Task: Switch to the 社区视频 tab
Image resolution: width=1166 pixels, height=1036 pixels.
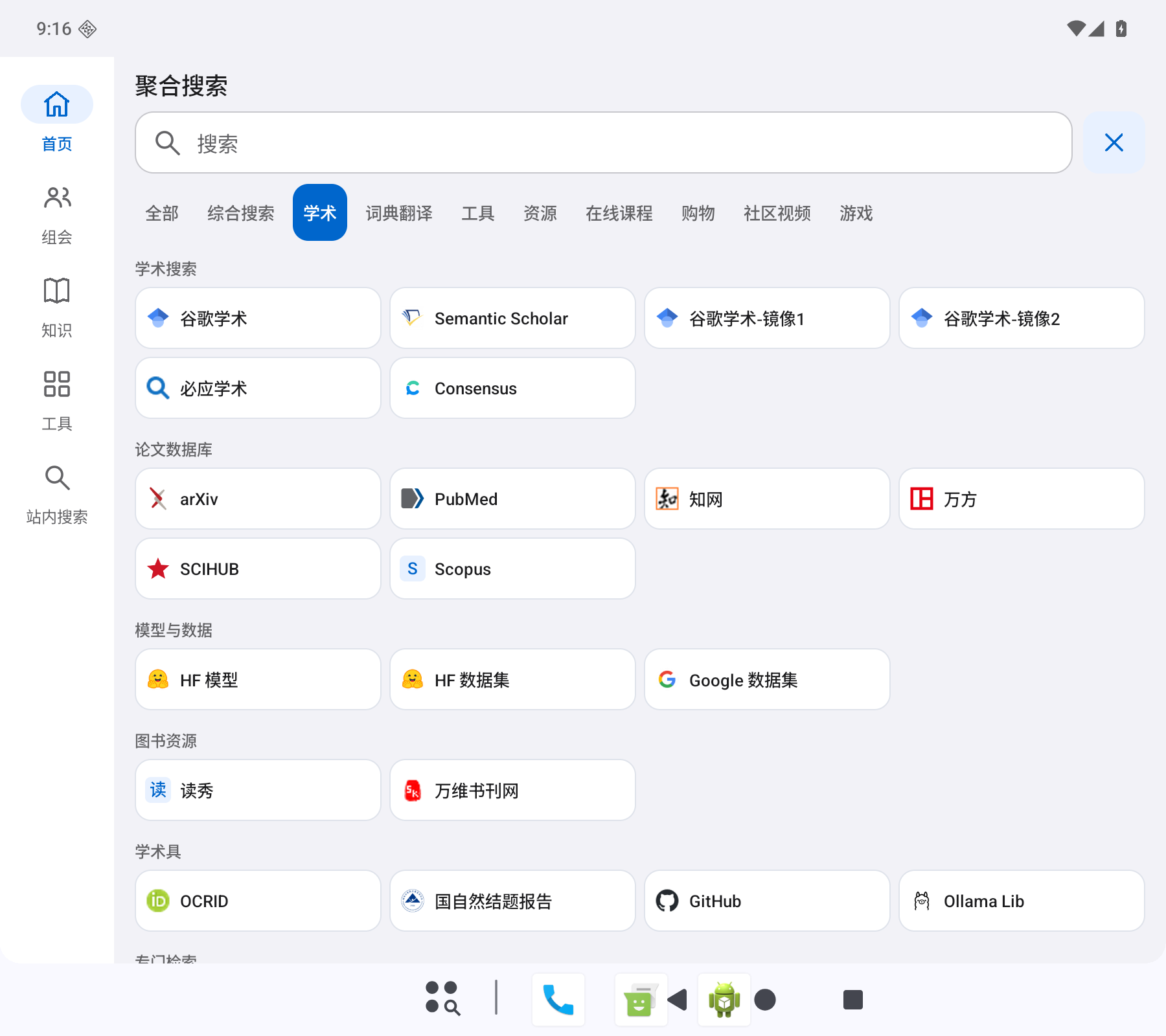Action: click(x=777, y=213)
